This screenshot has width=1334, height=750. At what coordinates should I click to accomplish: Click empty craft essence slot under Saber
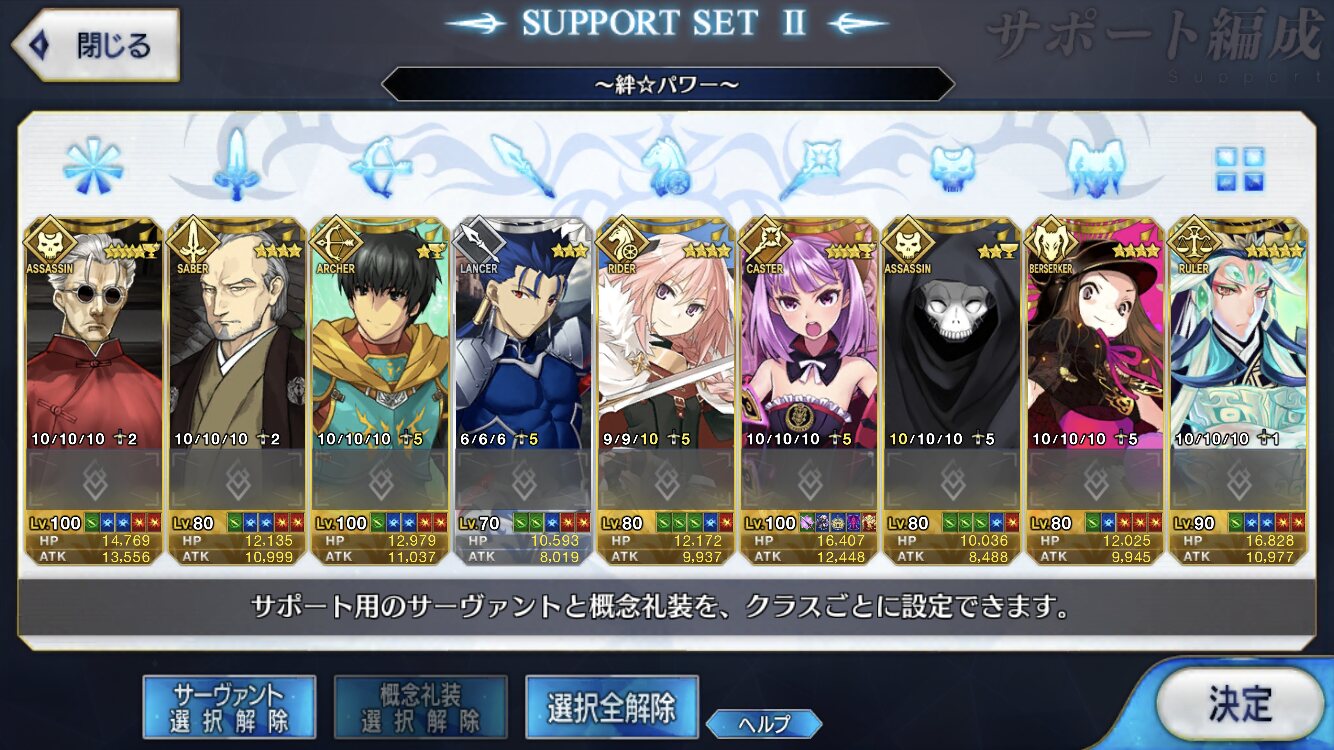[237, 480]
